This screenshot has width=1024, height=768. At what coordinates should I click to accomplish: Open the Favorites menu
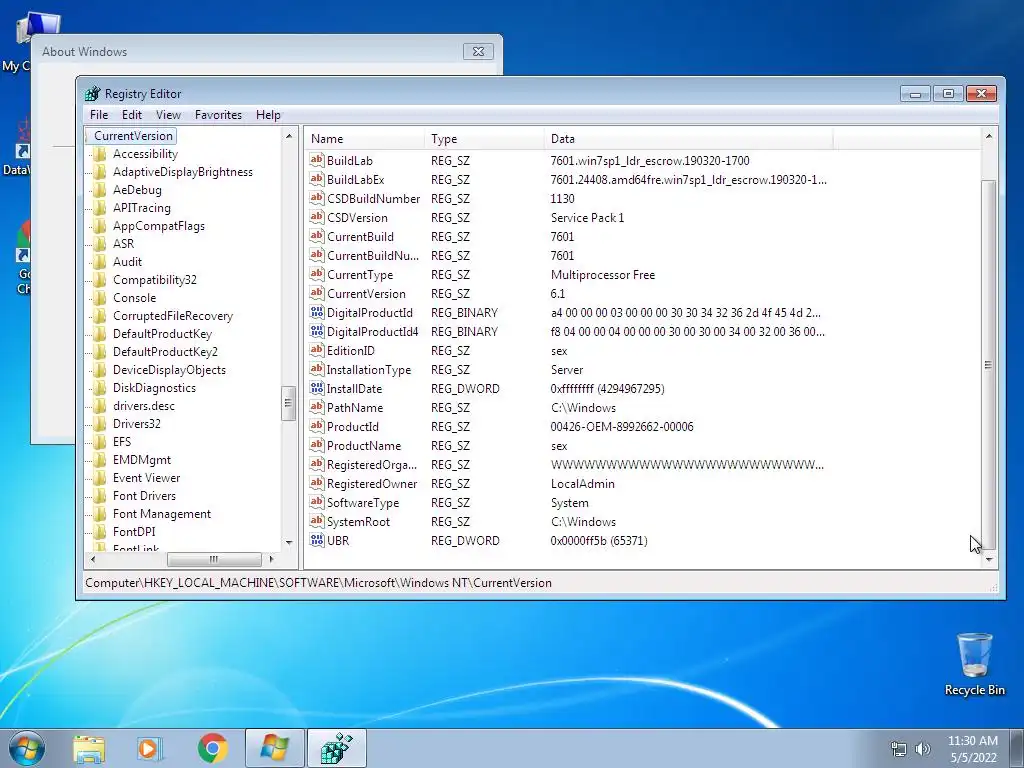point(218,115)
